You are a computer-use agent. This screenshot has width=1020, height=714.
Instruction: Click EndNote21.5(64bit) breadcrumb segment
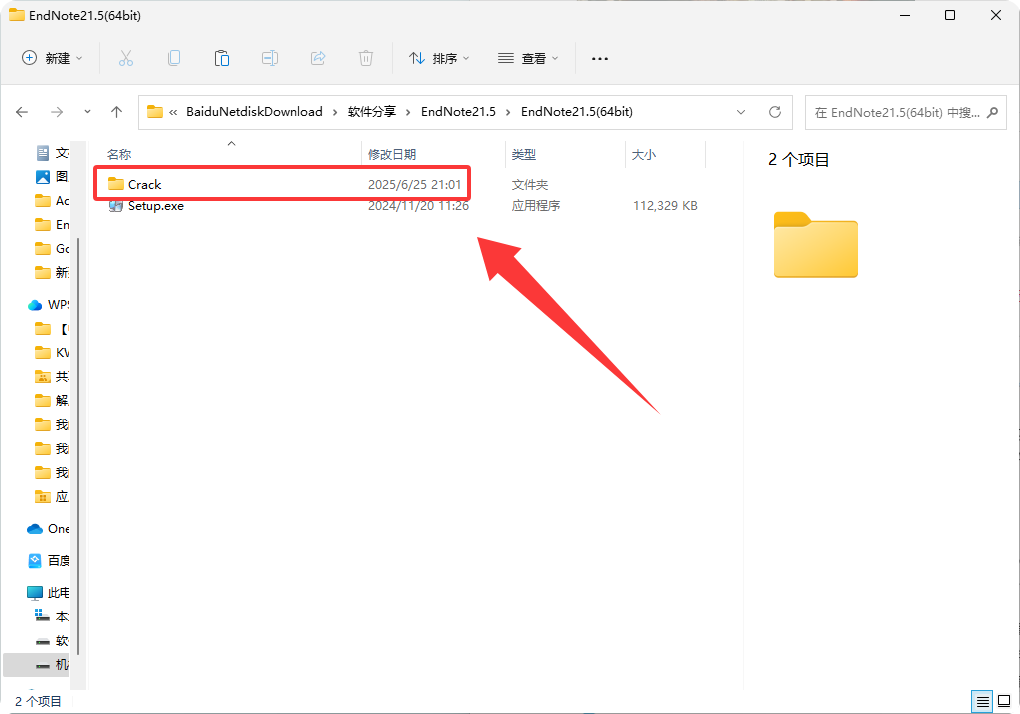[x=577, y=112]
